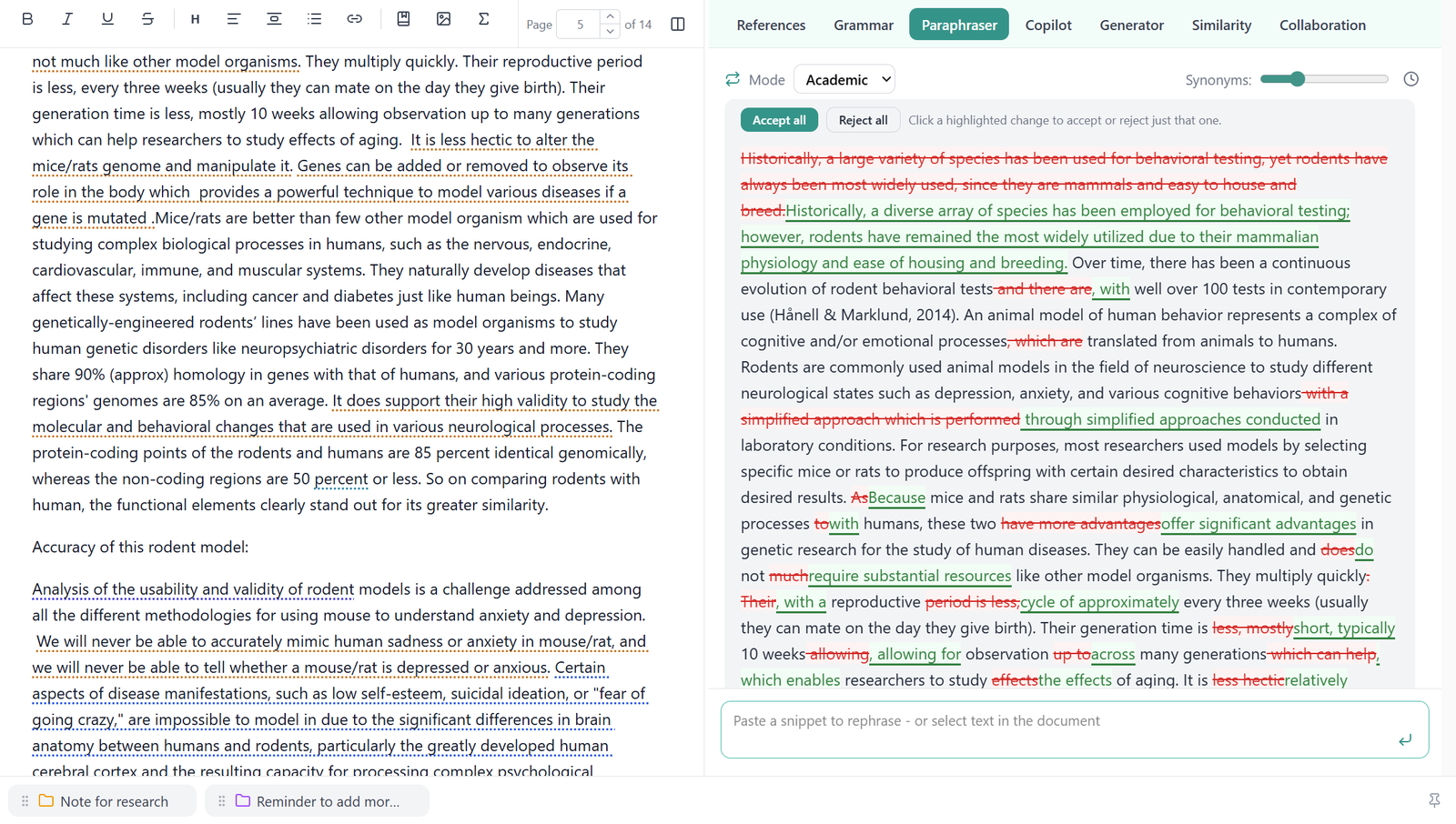Click the bookmark icon in the toolbar

[x=403, y=19]
